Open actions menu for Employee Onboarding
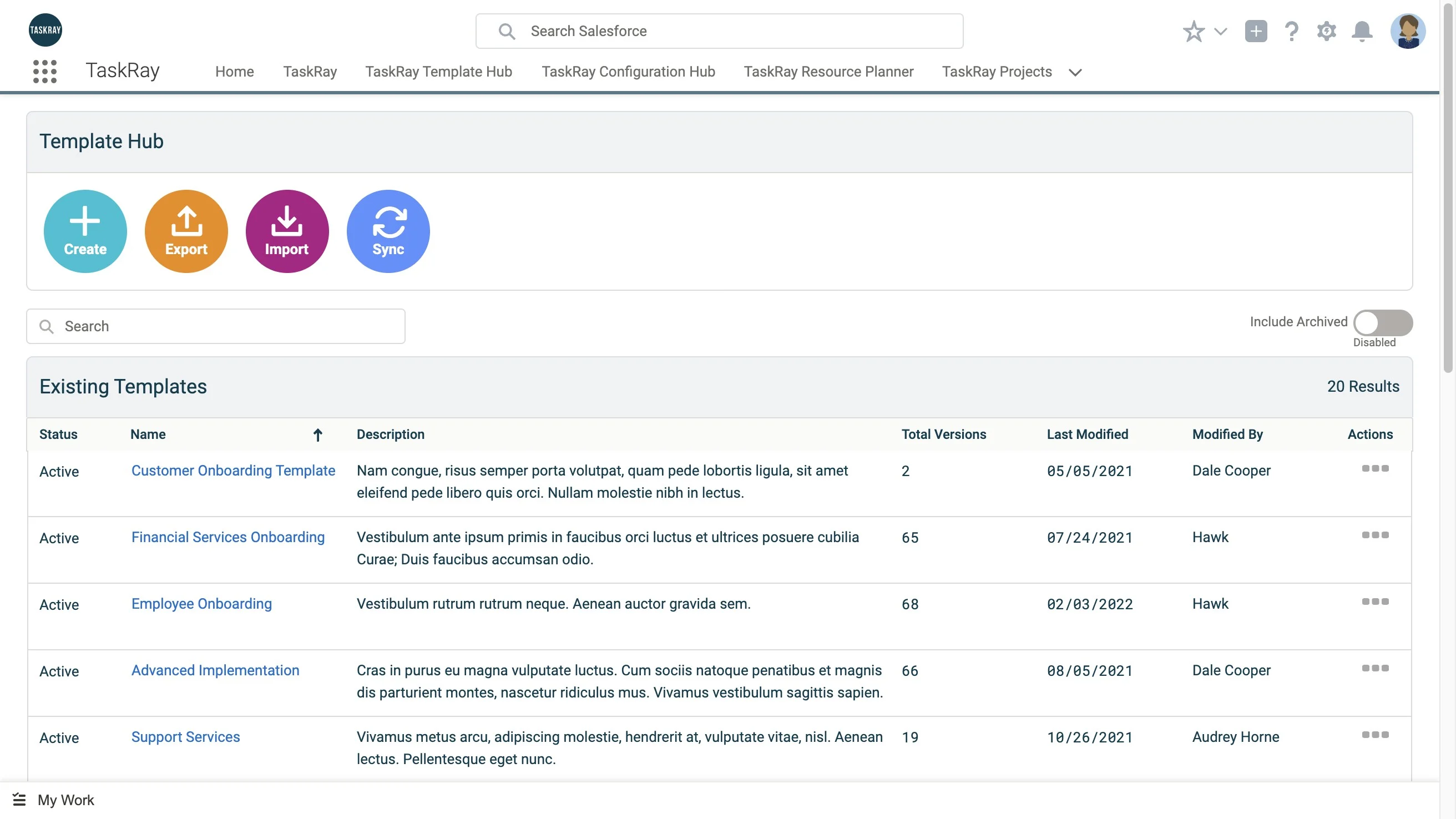This screenshot has width=1456, height=819. pos(1374,602)
